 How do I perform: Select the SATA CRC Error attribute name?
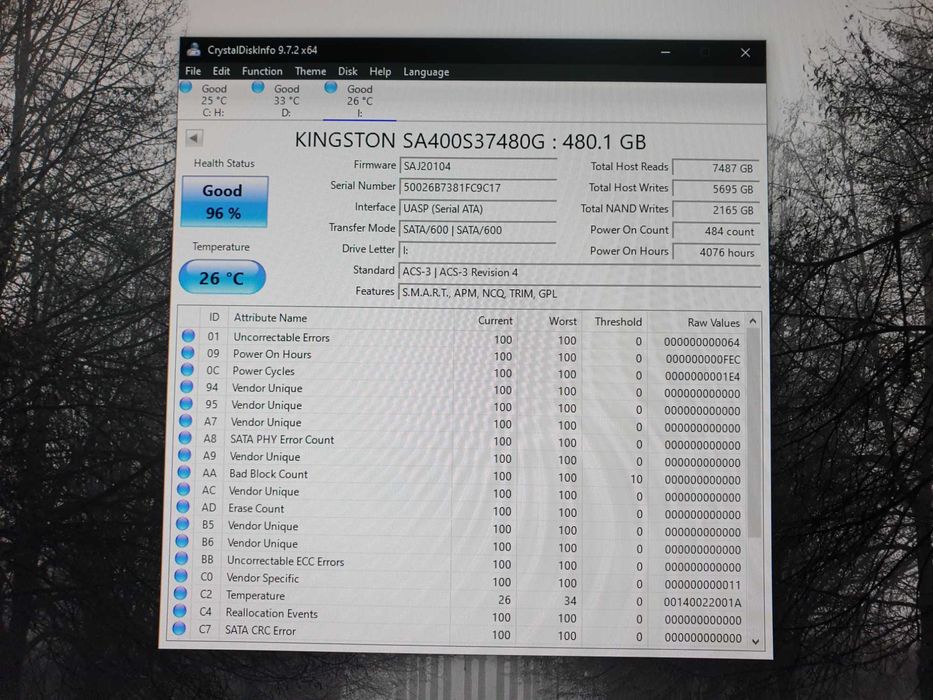[260, 630]
